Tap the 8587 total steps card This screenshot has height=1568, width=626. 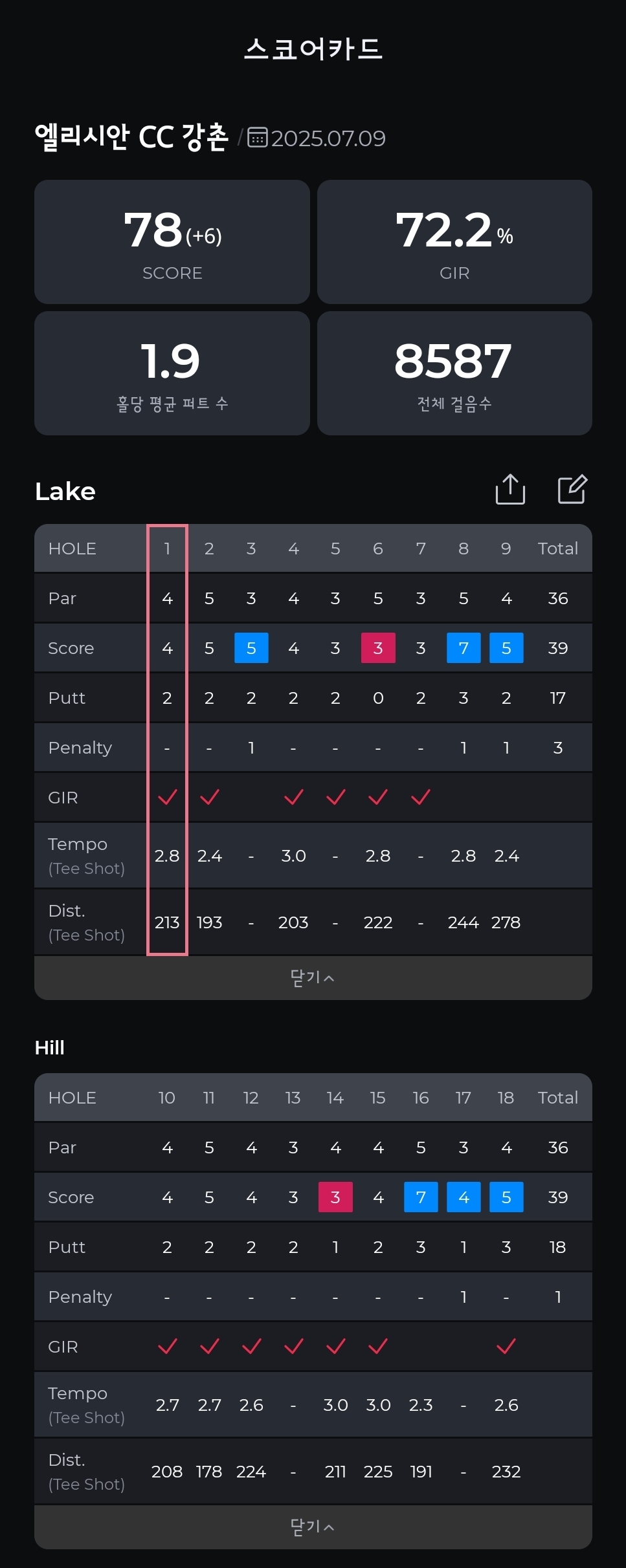454,373
